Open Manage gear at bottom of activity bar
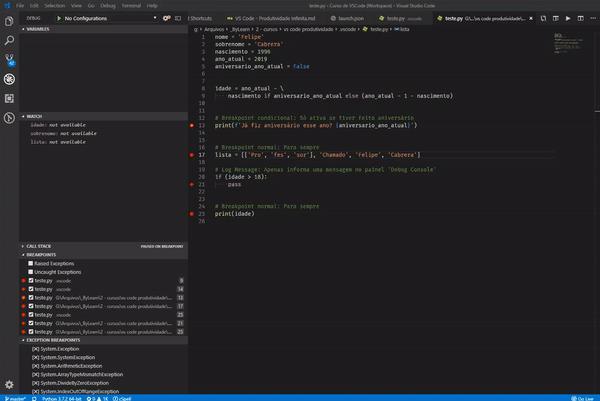 click(9, 384)
